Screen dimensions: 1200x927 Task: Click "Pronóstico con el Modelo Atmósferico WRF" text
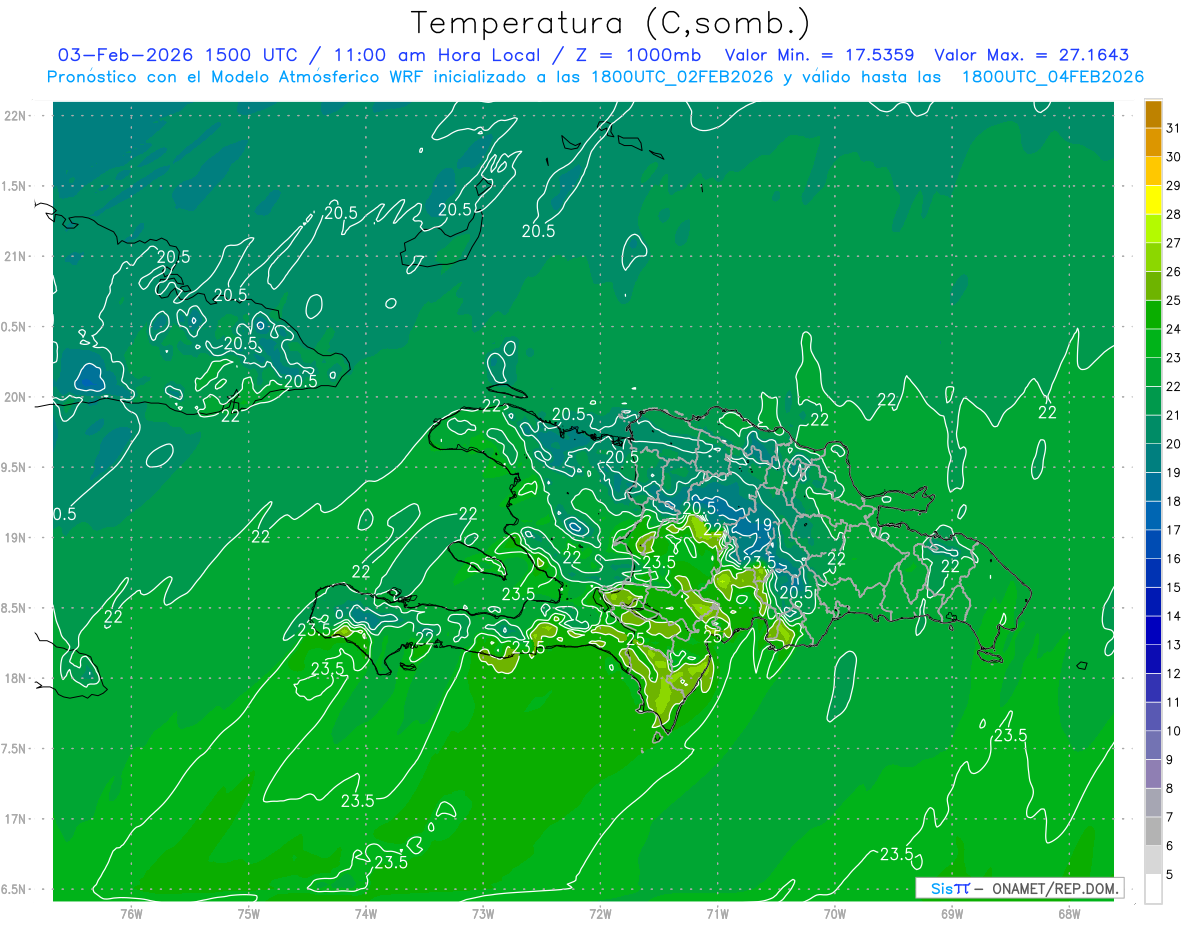pos(236,77)
